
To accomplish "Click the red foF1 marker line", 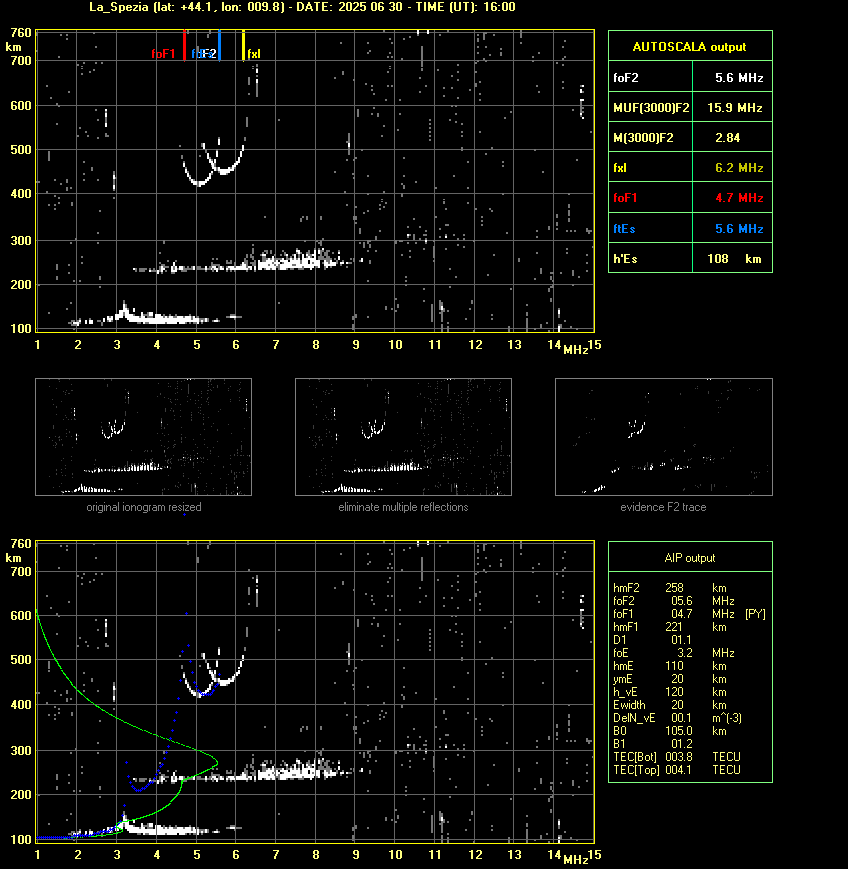I will click(185, 45).
